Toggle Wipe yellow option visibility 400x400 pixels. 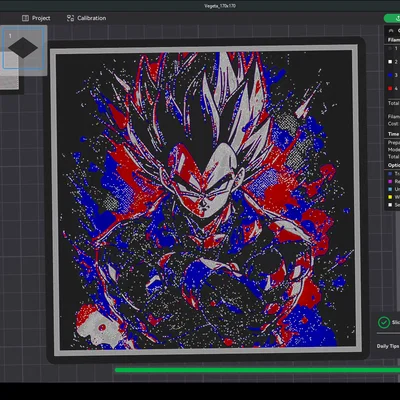(390, 197)
